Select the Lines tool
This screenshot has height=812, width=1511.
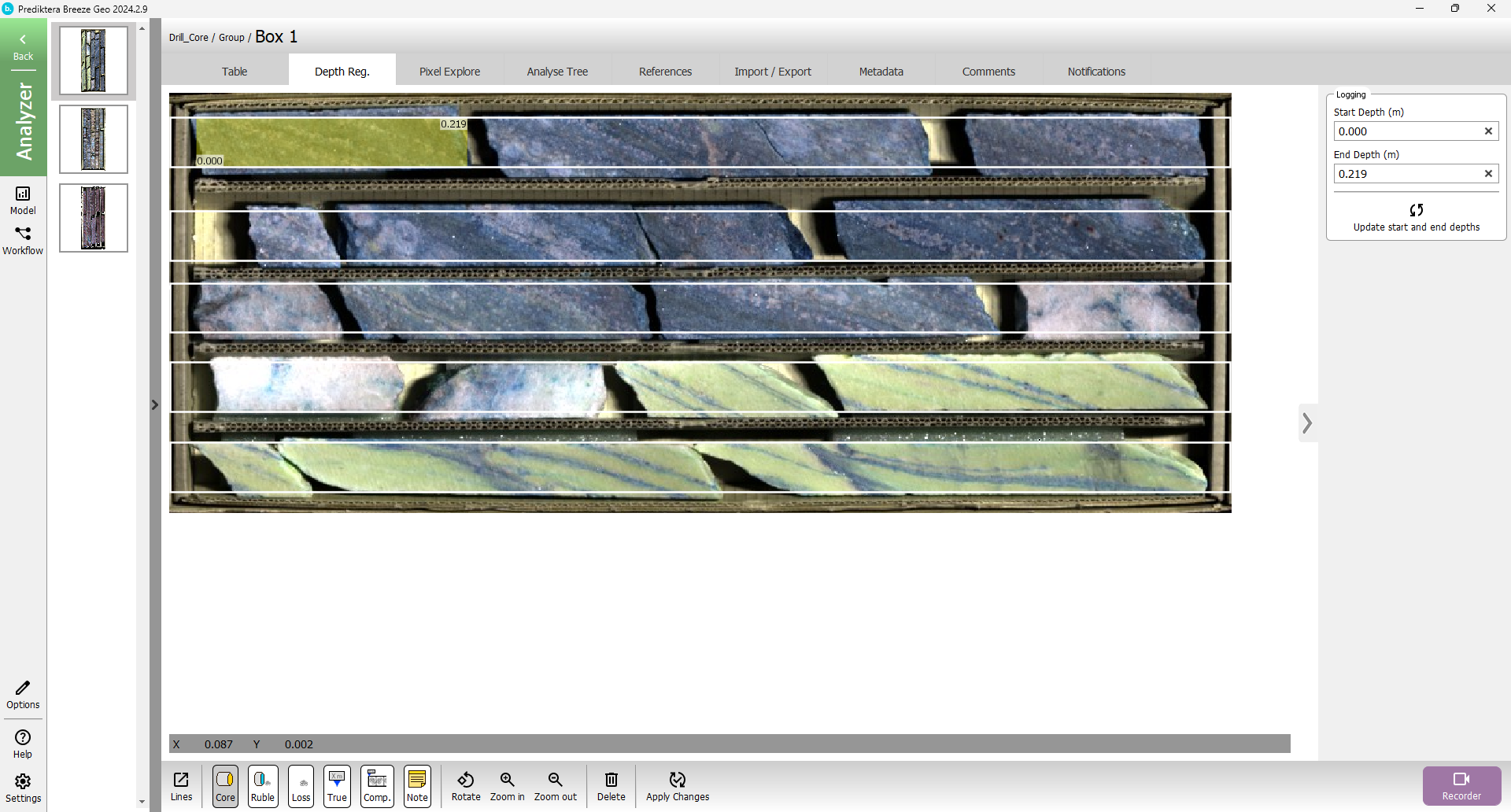click(x=181, y=785)
